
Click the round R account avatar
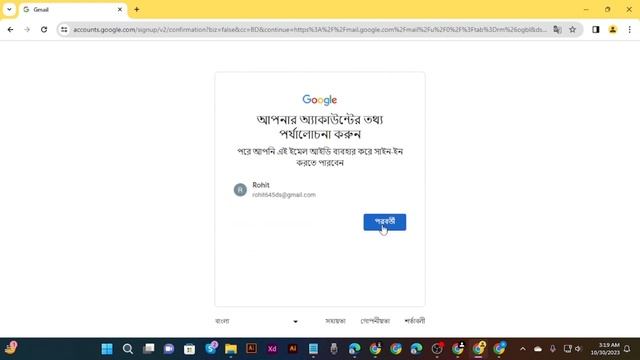[240, 190]
